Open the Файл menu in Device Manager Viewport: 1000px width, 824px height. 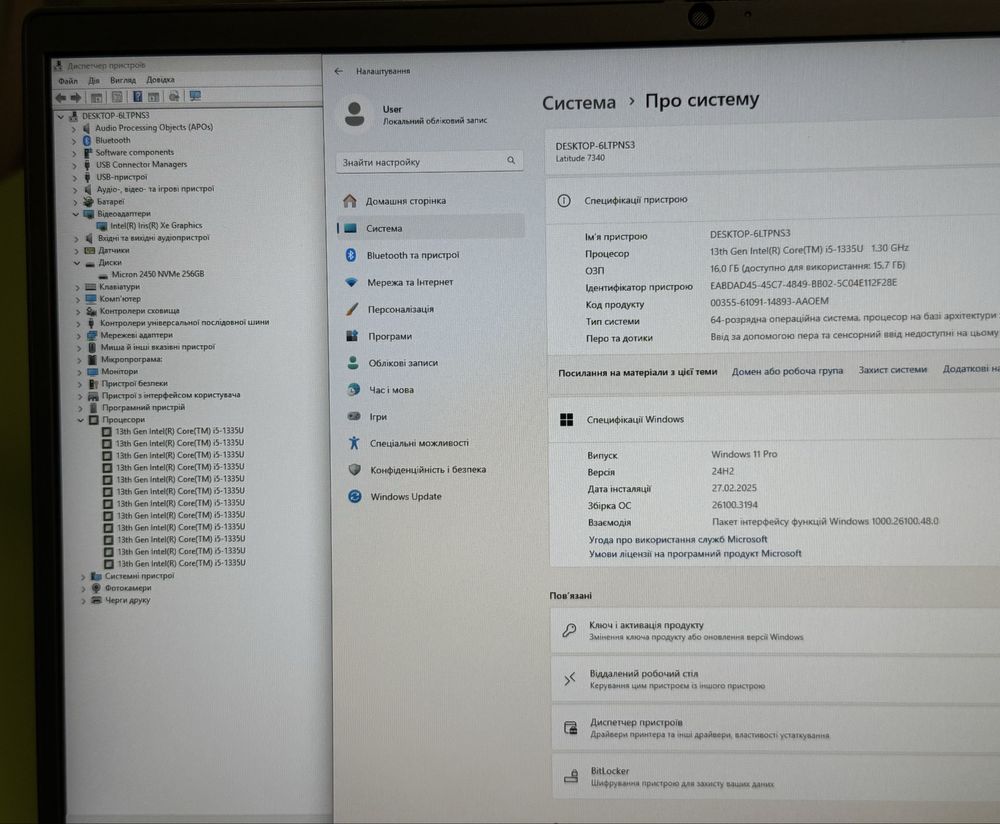click(68, 81)
